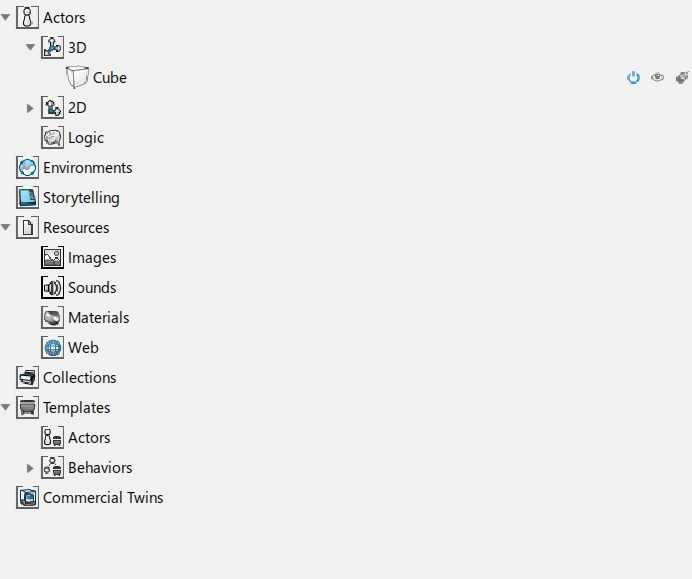Click the Images resource icon
The width and height of the screenshot is (692, 579).
pos(53,258)
